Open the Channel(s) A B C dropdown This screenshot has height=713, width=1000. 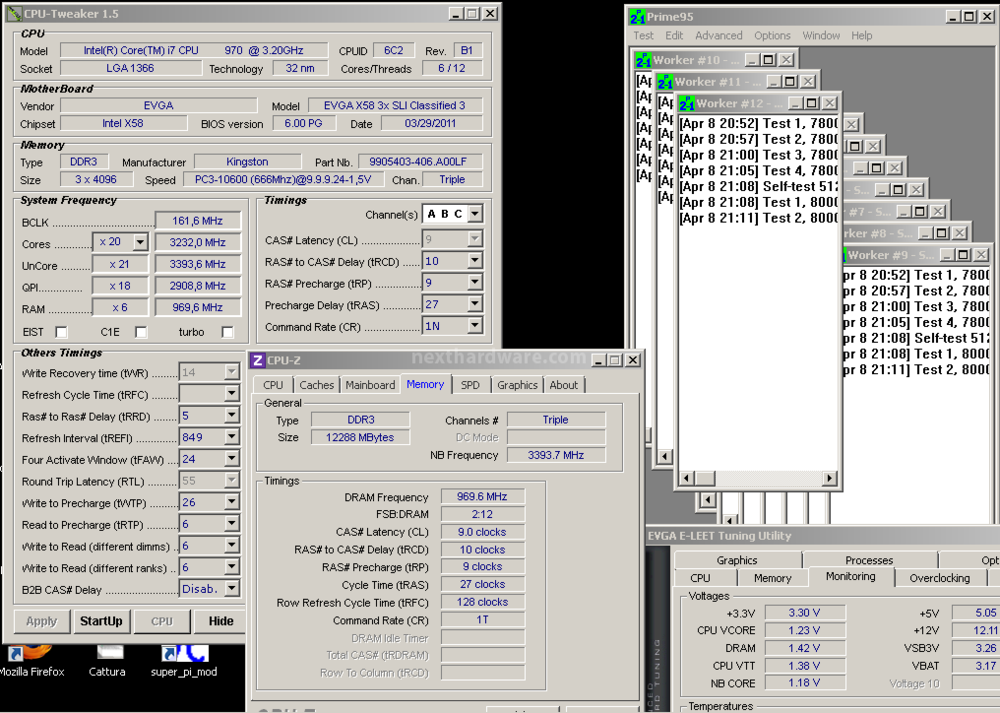coord(475,214)
